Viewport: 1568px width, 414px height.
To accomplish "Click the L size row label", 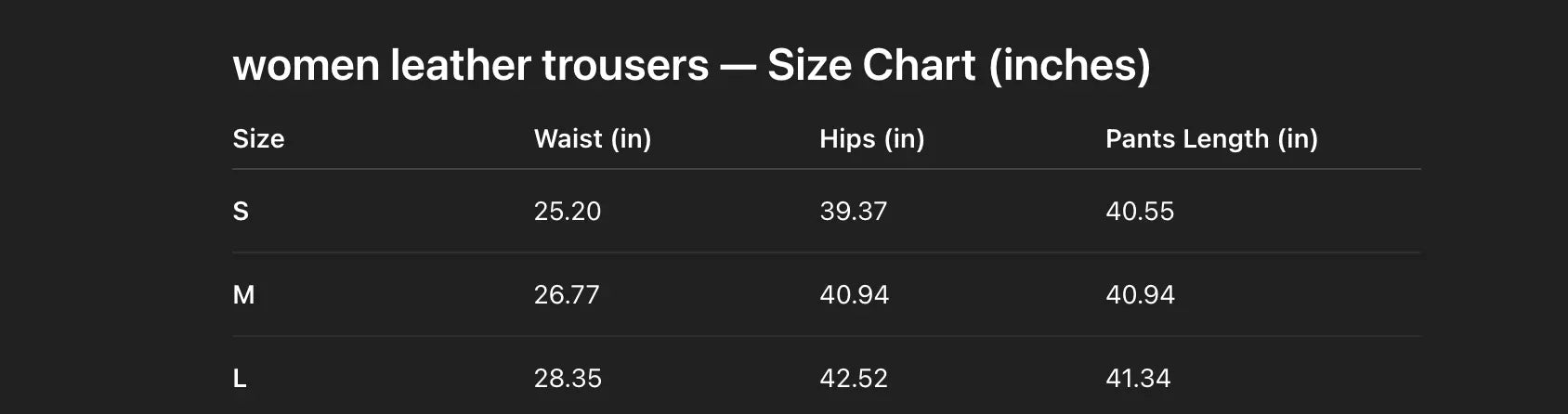I will (x=240, y=379).
